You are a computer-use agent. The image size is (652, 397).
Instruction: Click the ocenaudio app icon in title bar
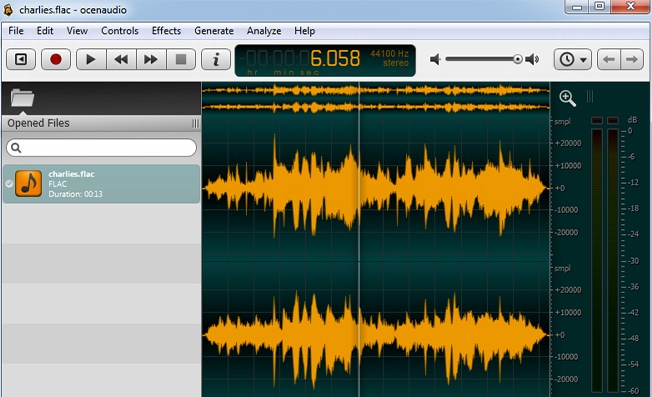(x=8, y=10)
